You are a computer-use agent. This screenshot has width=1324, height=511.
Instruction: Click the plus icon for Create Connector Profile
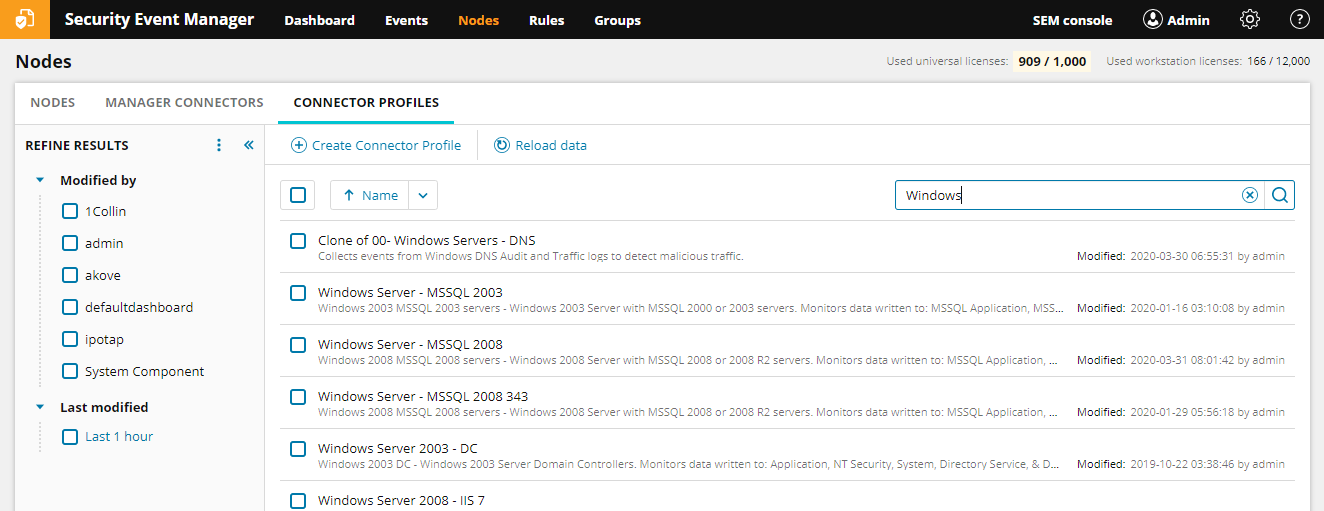[x=299, y=145]
